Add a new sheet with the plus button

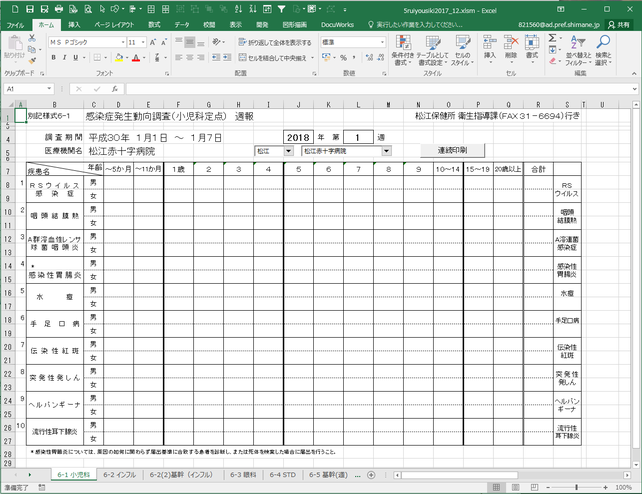point(371,475)
